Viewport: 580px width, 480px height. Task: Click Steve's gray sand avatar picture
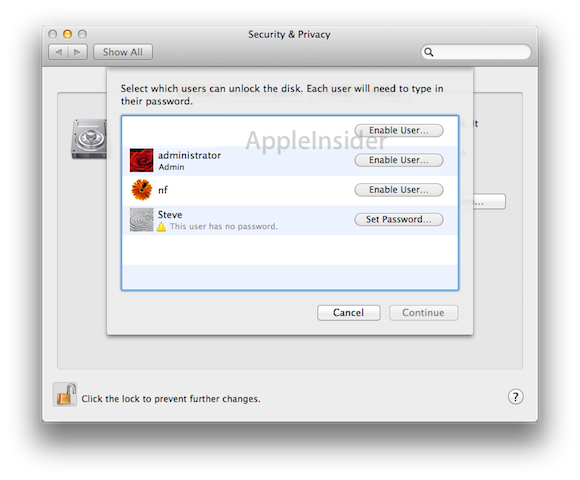click(x=141, y=220)
